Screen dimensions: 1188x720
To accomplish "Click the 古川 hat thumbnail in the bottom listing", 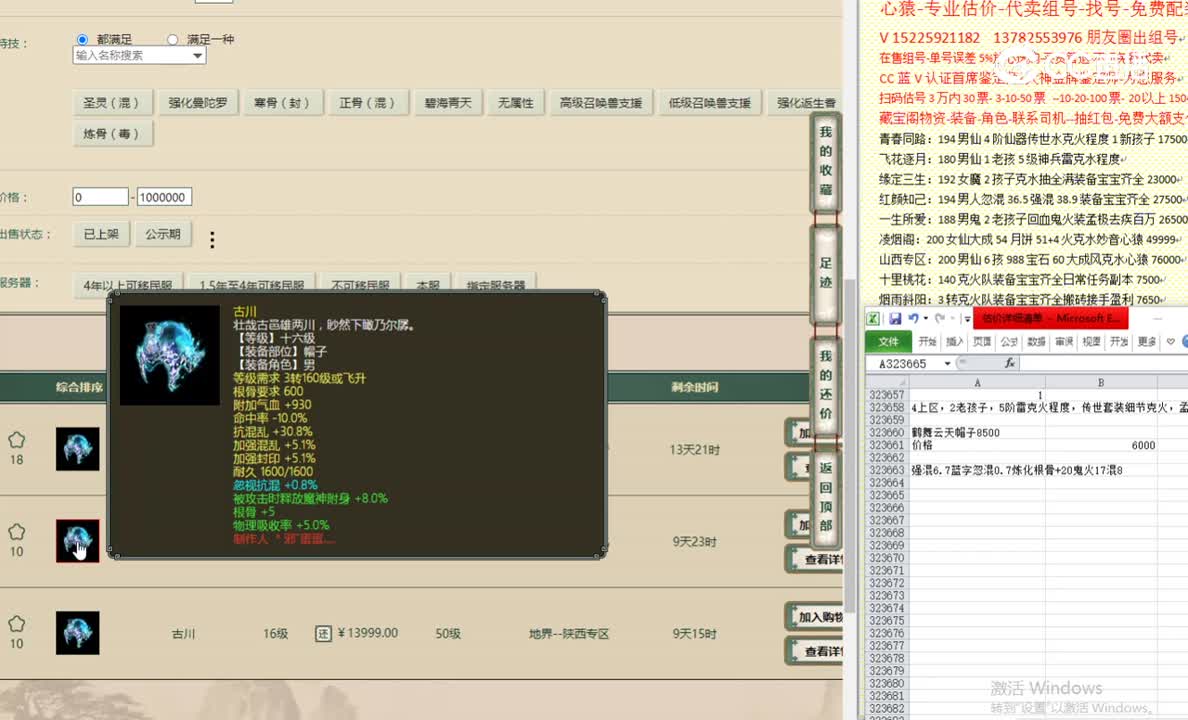I will pyautogui.click(x=77, y=633).
